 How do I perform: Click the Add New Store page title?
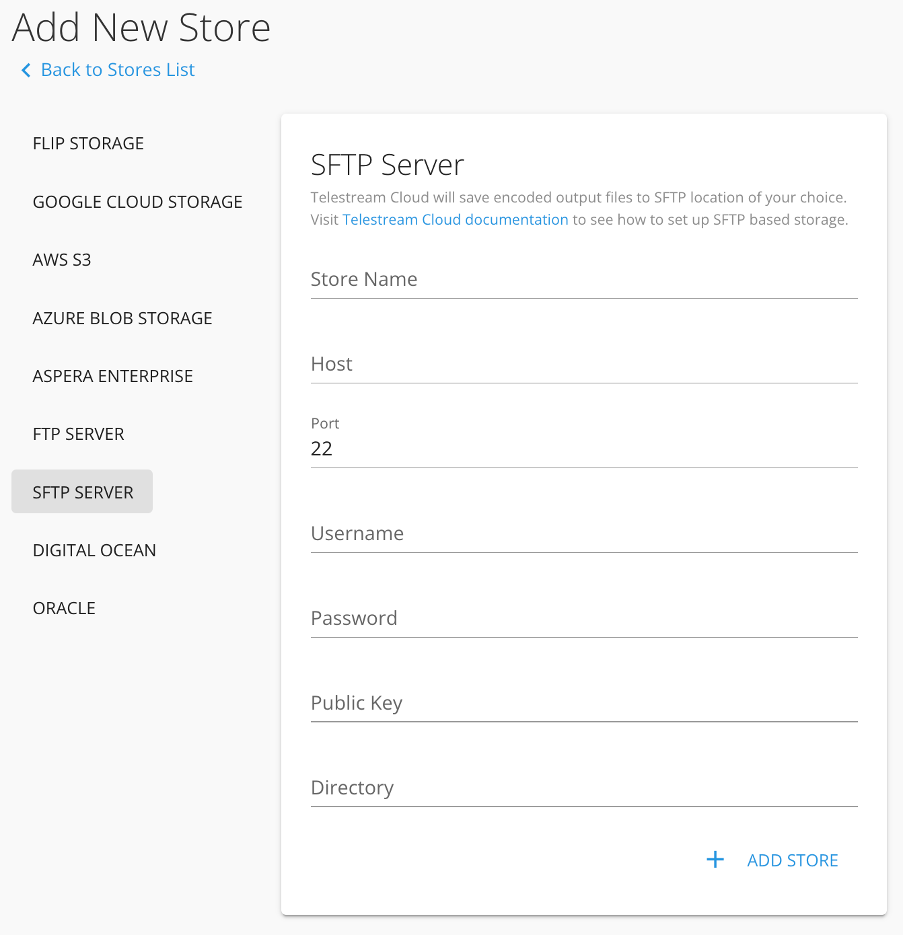(x=141, y=27)
